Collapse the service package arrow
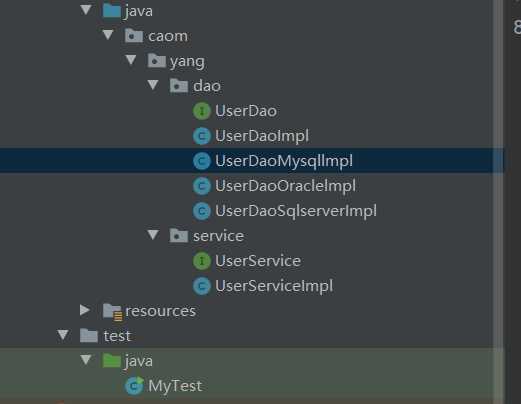 click(x=153, y=235)
